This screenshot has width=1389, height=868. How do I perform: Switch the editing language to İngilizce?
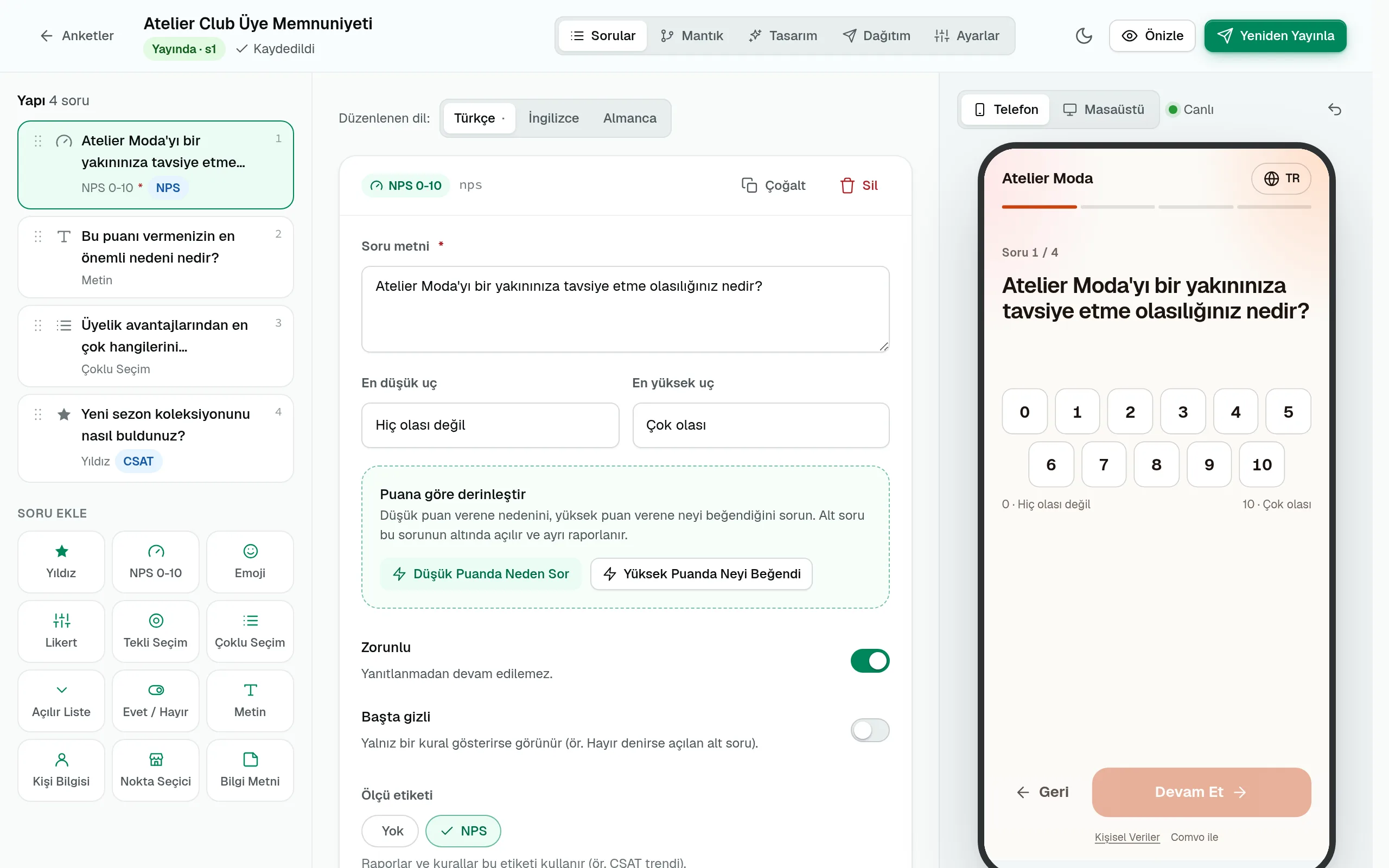click(553, 118)
